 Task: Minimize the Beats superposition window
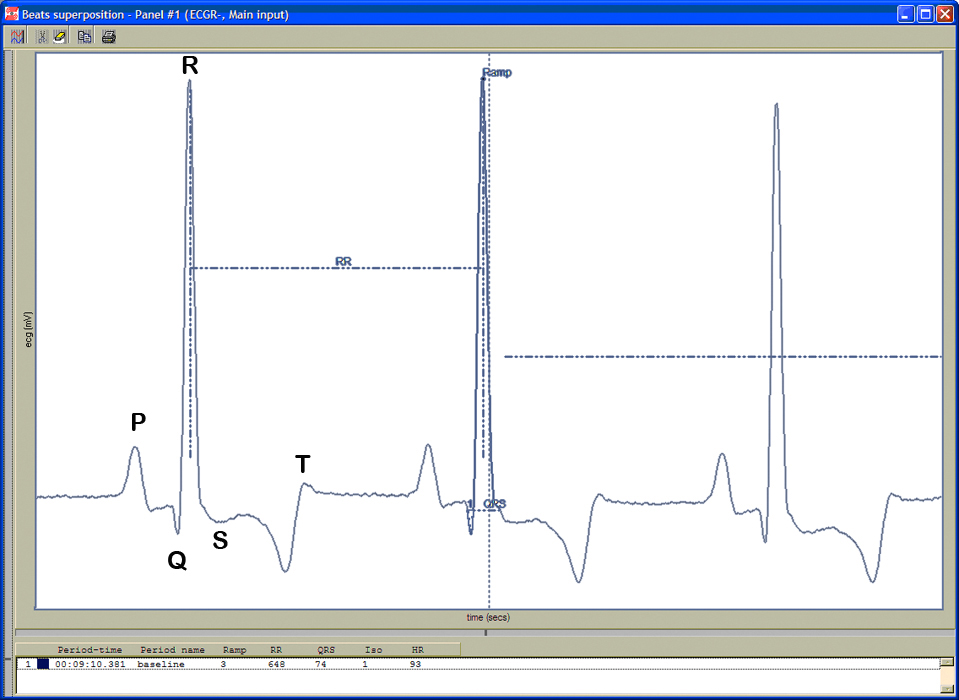point(905,14)
